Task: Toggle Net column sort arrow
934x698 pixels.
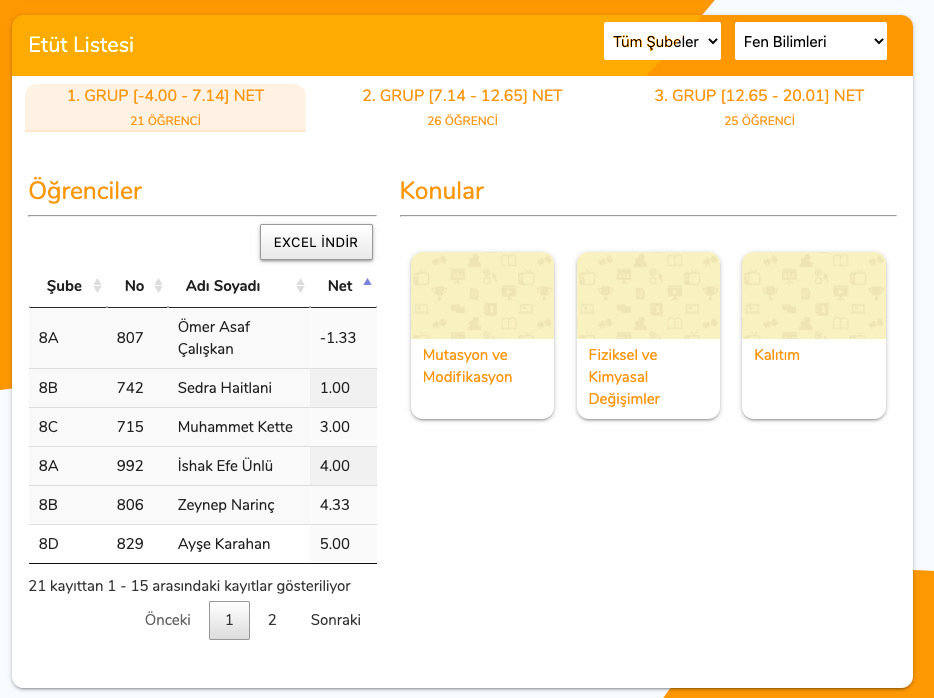Action: pyautogui.click(x=367, y=284)
